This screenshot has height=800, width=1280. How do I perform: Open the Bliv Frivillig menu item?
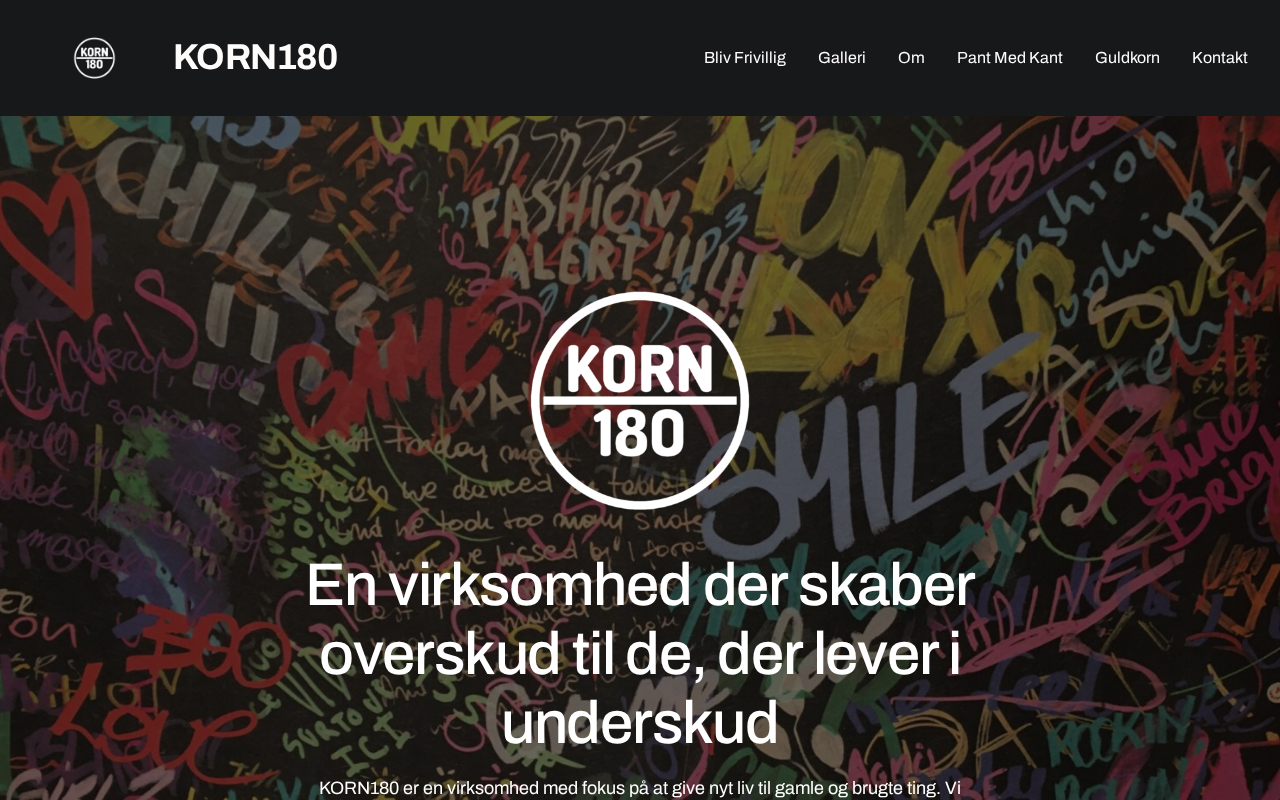click(745, 58)
